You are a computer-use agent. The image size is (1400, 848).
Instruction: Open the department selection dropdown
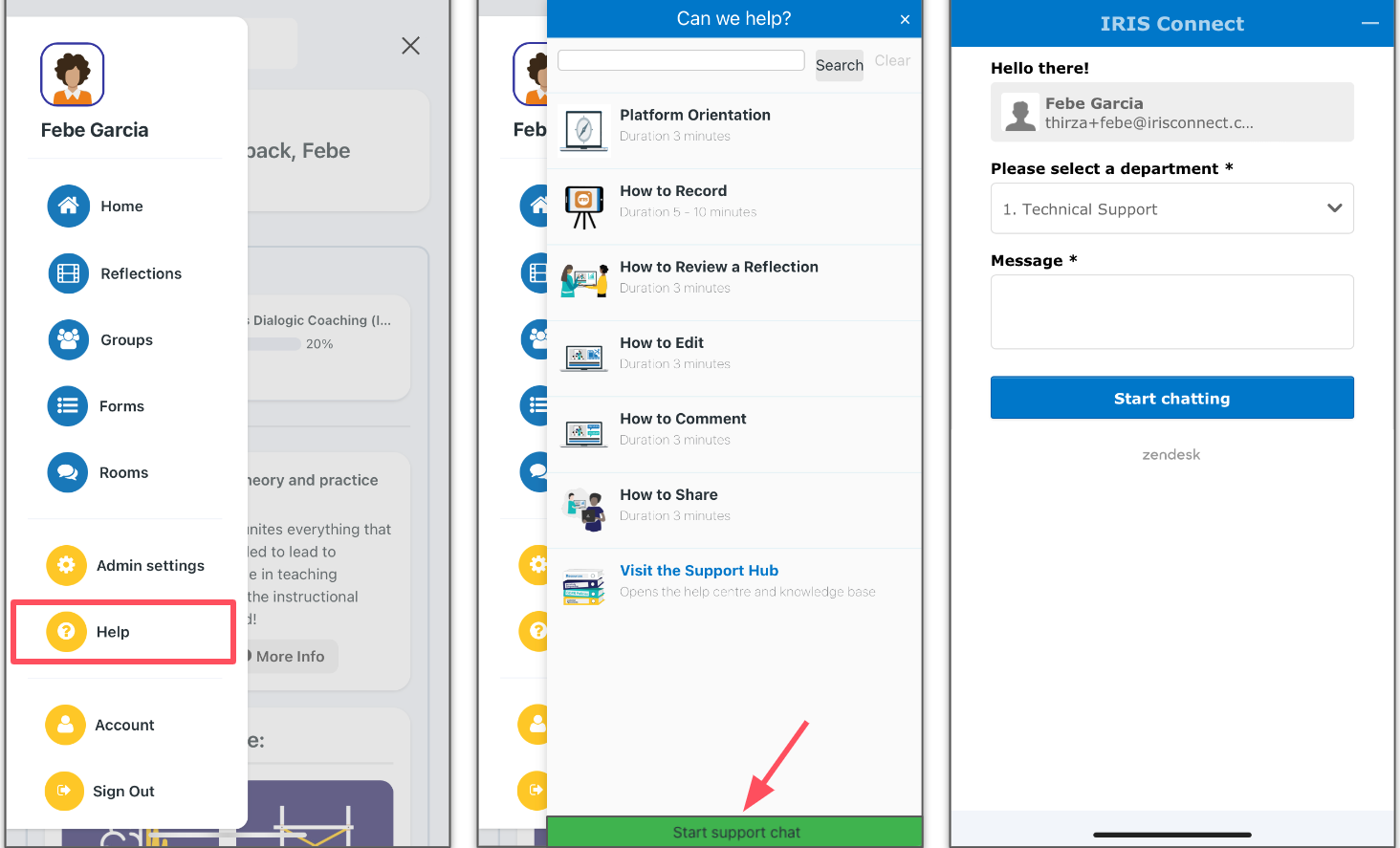pos(1171,208)
